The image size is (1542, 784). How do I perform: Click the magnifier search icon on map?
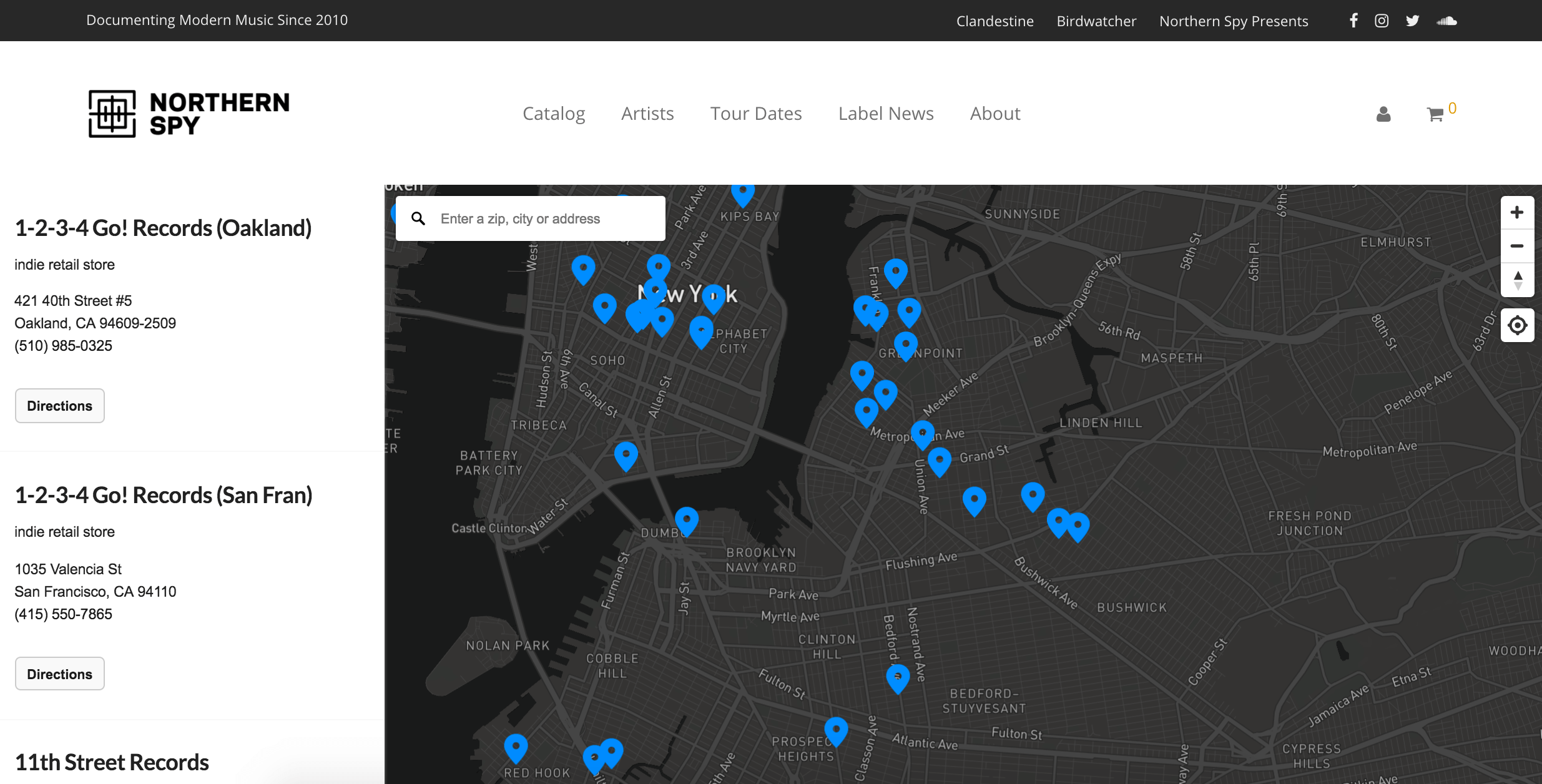[x=418, y=218]
